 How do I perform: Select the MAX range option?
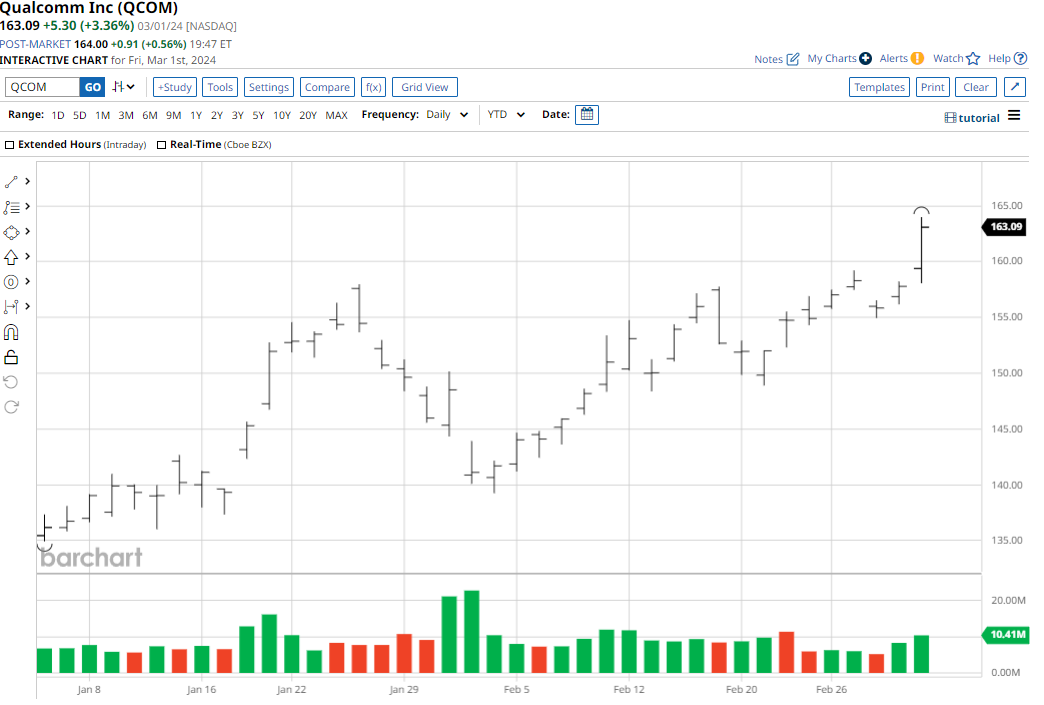[336, 115]
